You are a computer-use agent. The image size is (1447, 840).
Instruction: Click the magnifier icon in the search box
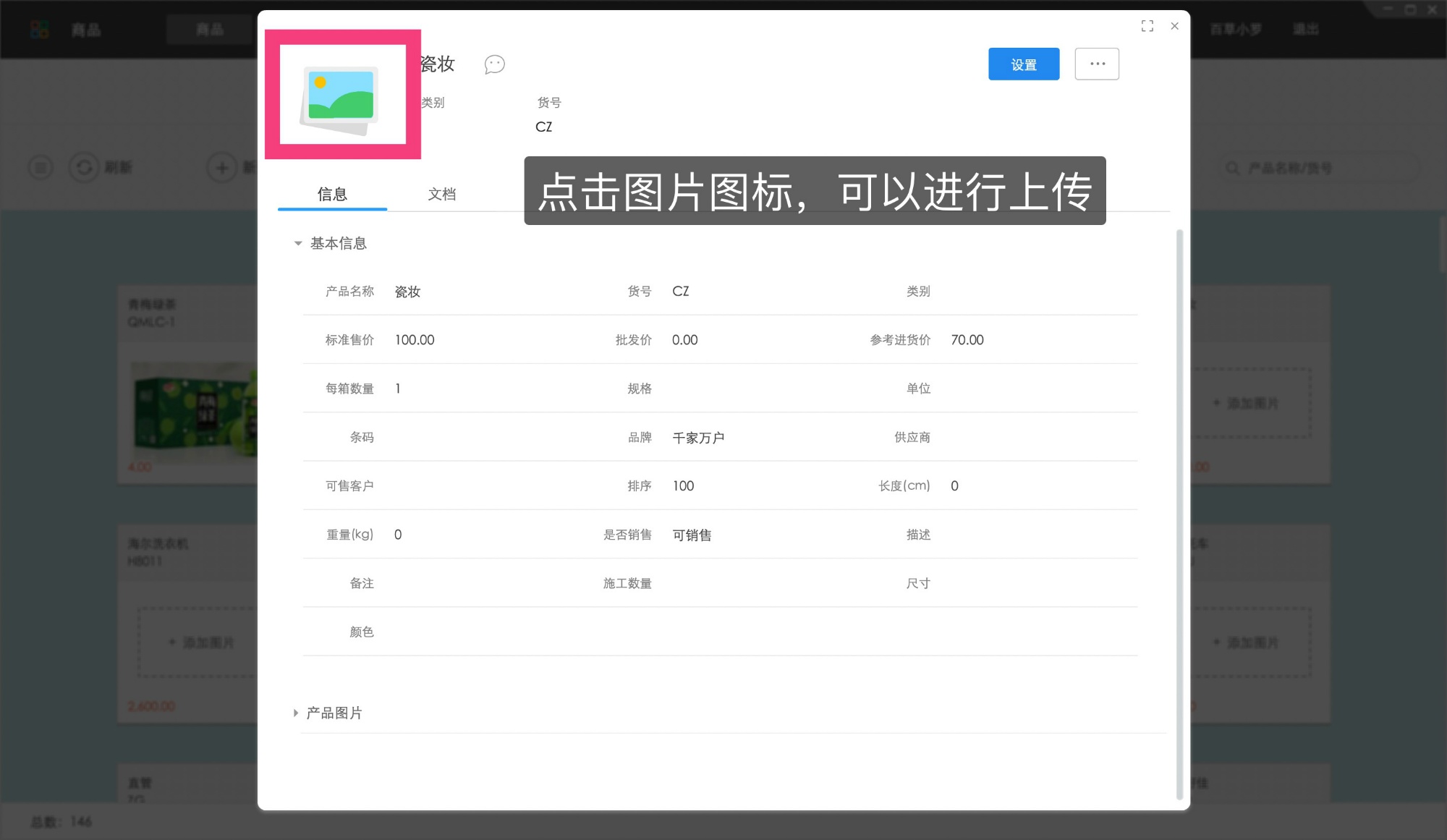click(x=1231, y=167)
